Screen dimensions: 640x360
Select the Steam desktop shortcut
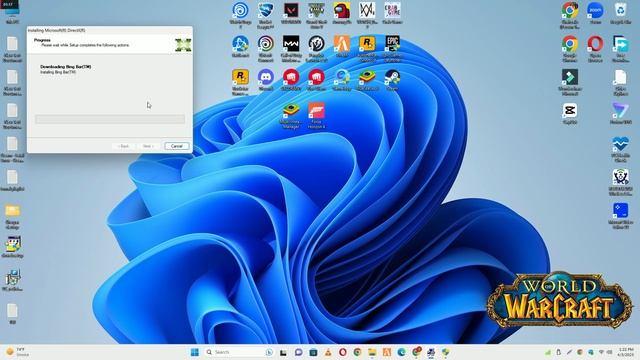tap(392, 79)
